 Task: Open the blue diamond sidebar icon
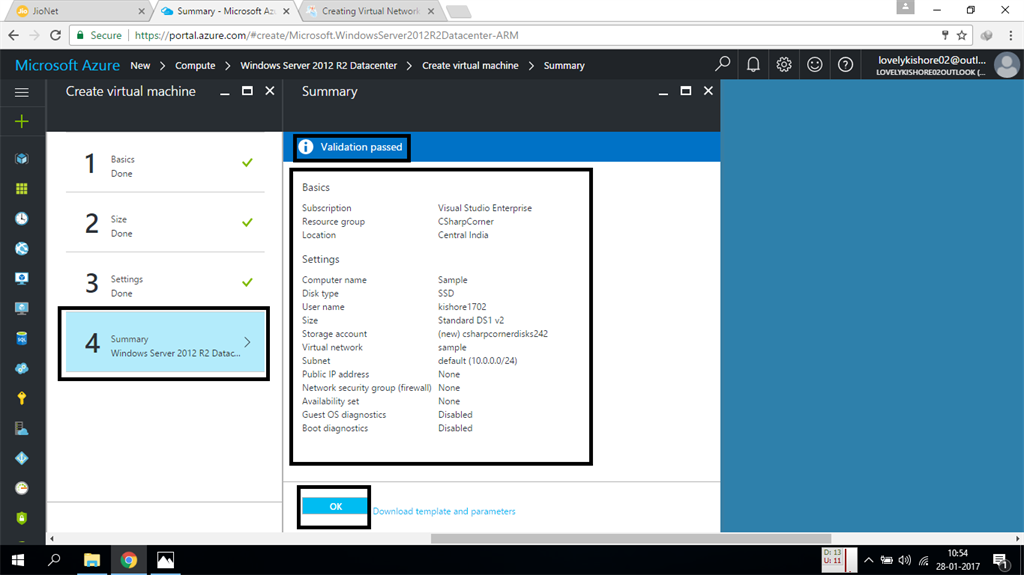click(x=22, y=459)
